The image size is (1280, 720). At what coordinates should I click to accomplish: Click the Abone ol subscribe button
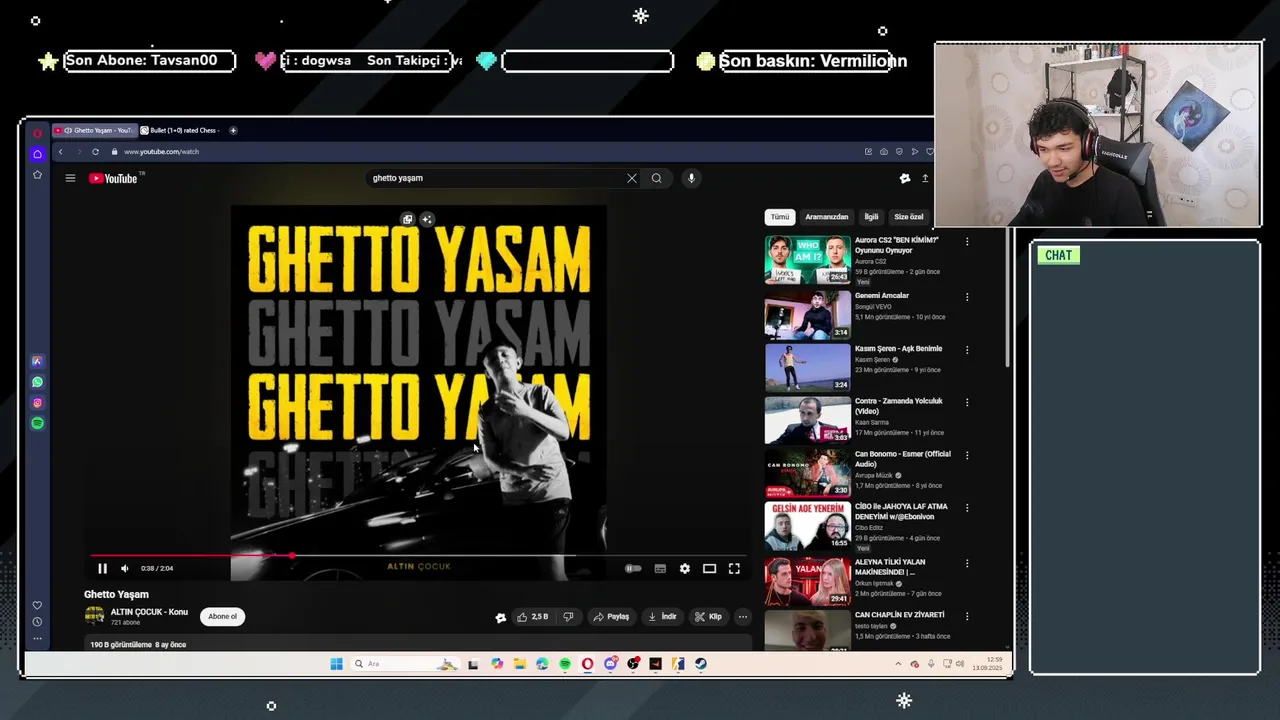tap(222, 616)
